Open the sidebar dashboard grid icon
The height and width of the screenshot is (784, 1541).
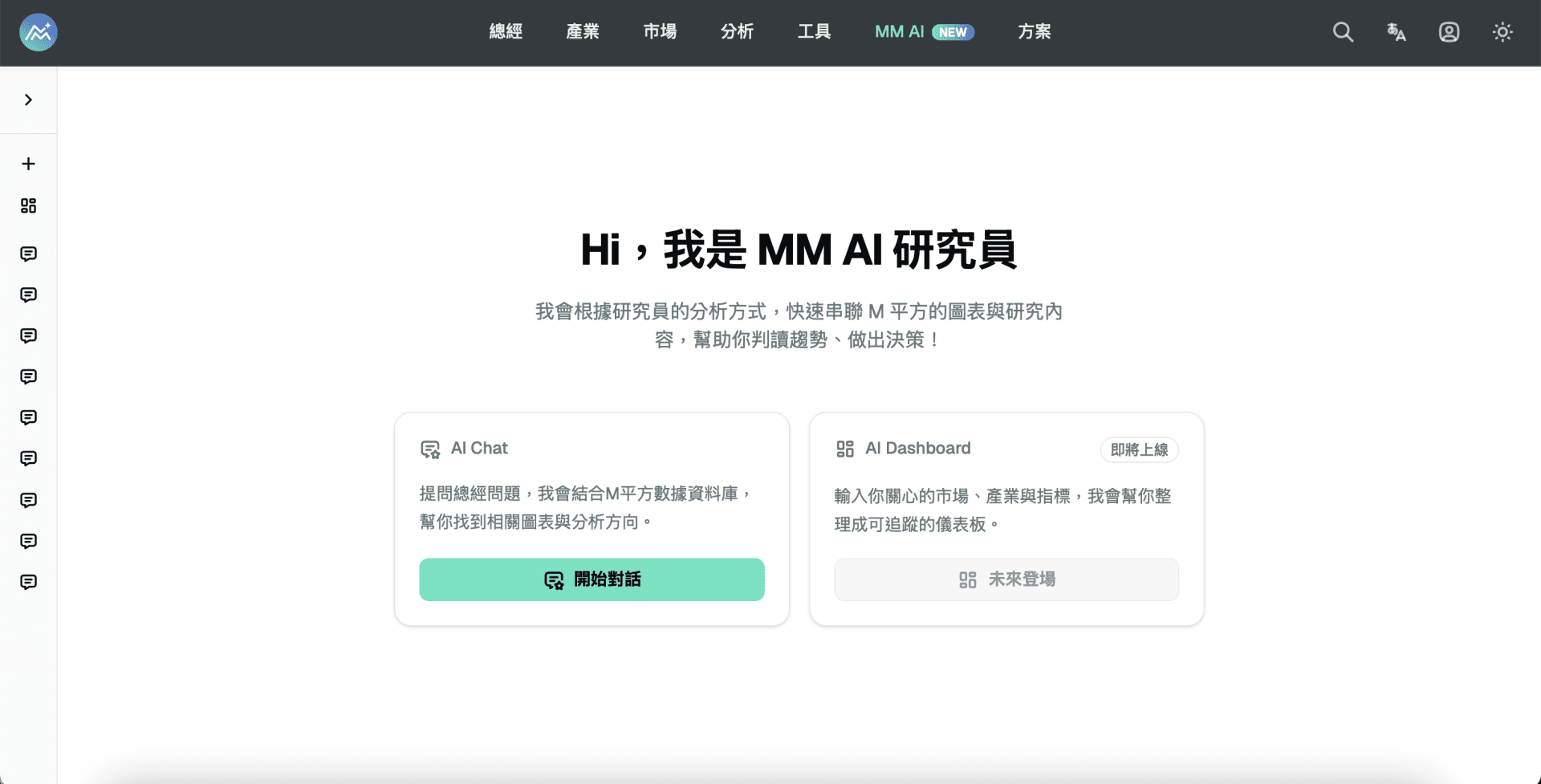28,205
